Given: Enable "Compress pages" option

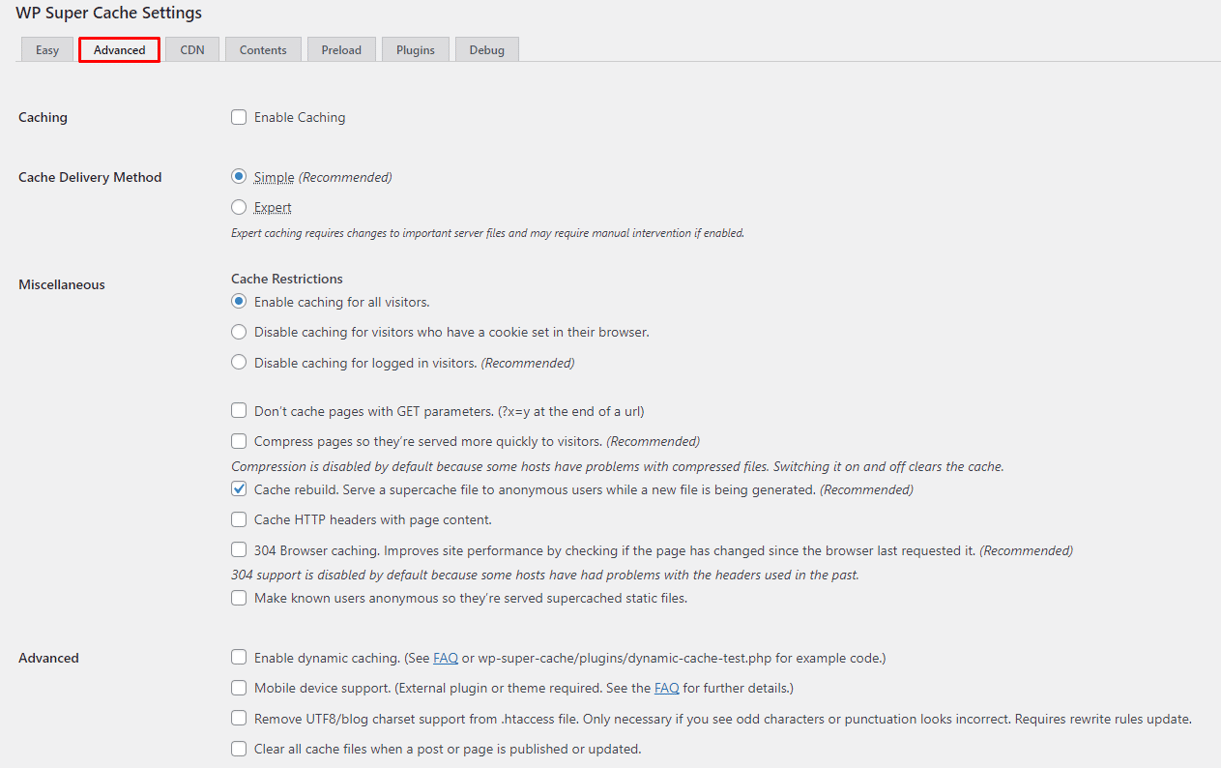Looking at the screenshot, I should (x=238, y=440).
